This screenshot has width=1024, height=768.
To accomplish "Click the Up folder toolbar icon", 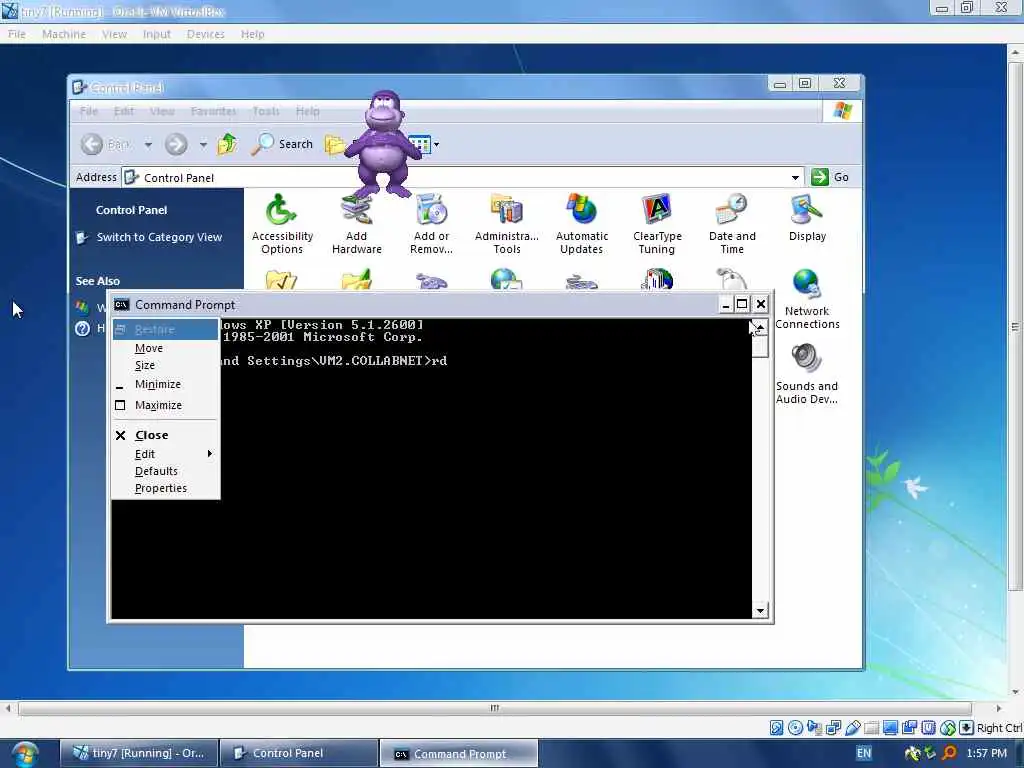I will click(227, 144).
